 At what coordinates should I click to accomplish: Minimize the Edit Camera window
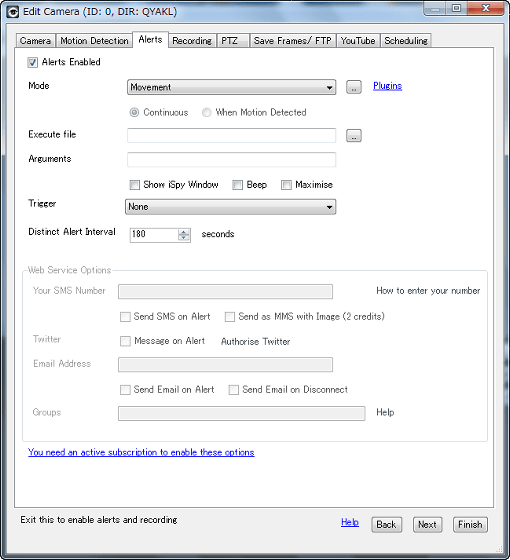[x=435, y=9]
